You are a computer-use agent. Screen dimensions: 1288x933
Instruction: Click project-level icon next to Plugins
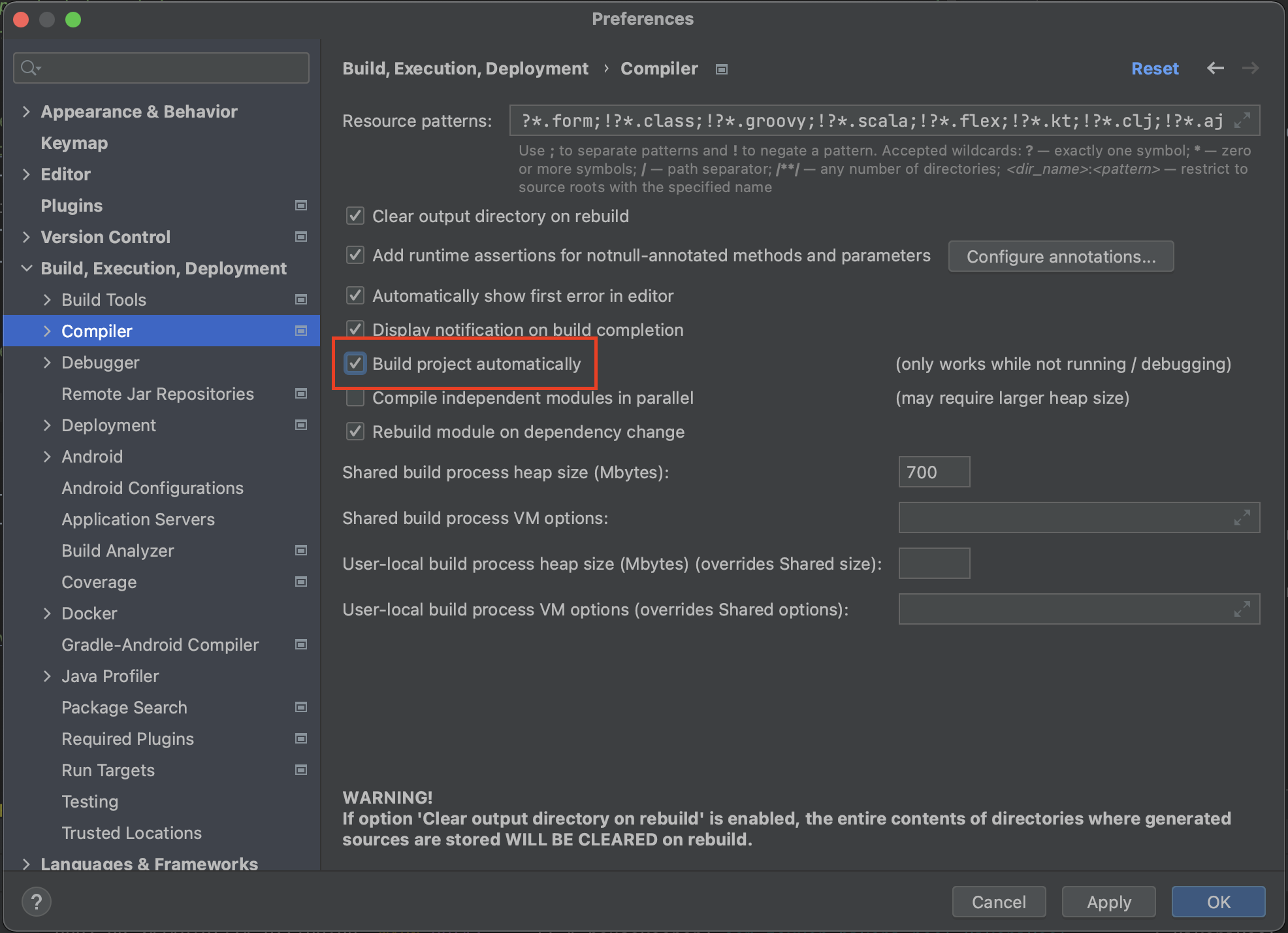[x=301, y=205]
